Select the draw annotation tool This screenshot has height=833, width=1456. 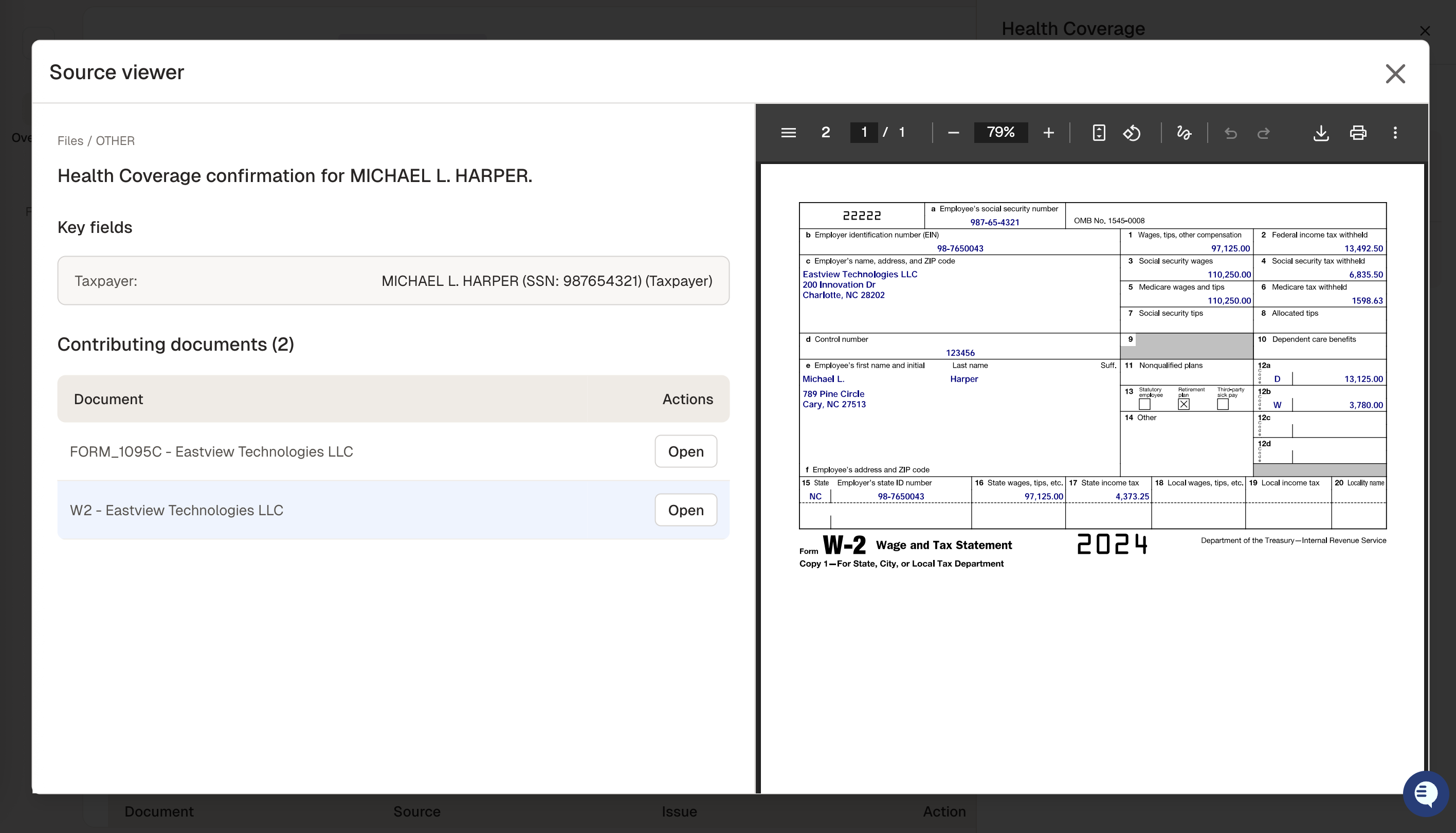[1184, 133]
